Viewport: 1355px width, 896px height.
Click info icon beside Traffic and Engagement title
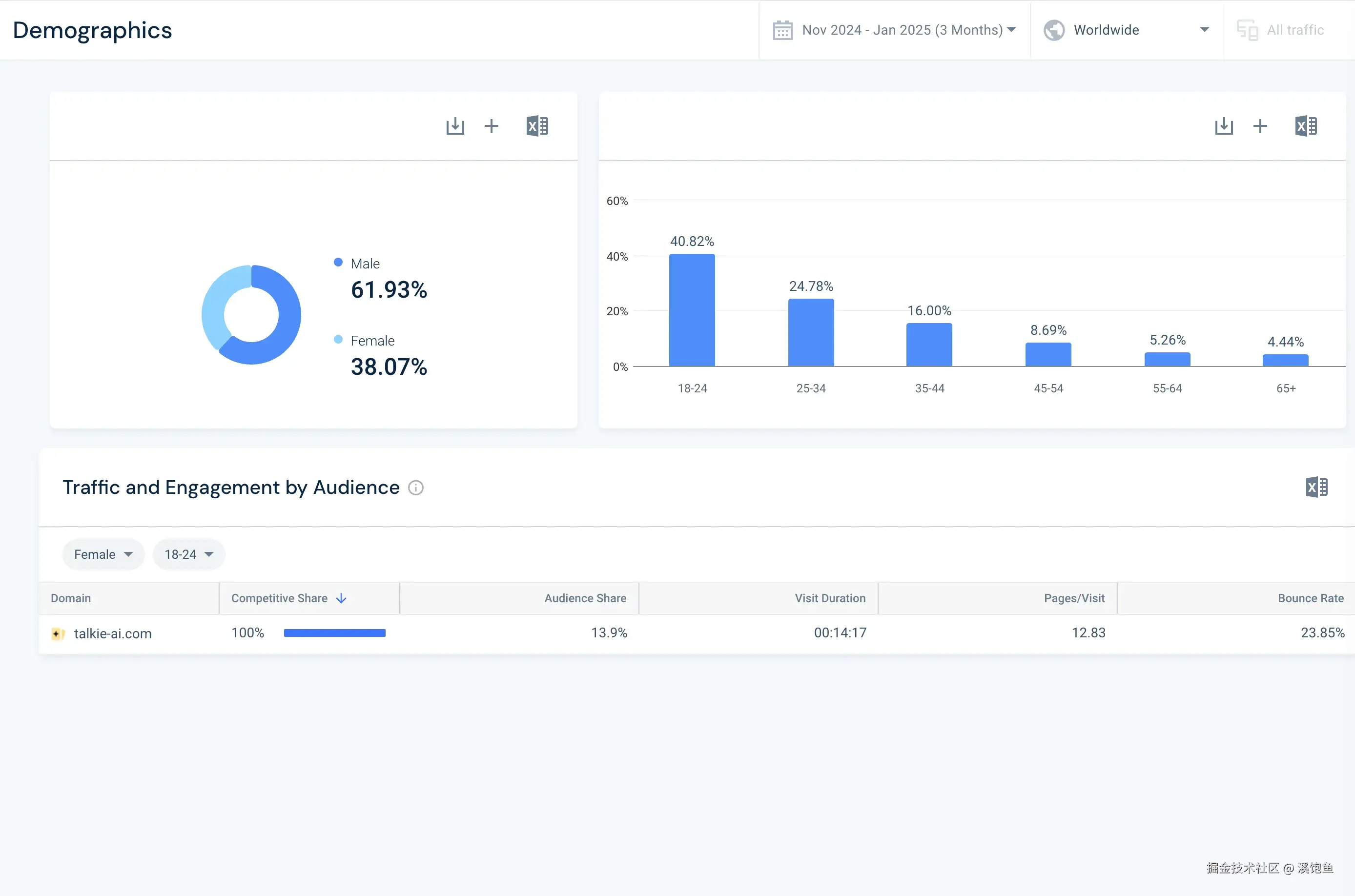[x=415, y=488]
